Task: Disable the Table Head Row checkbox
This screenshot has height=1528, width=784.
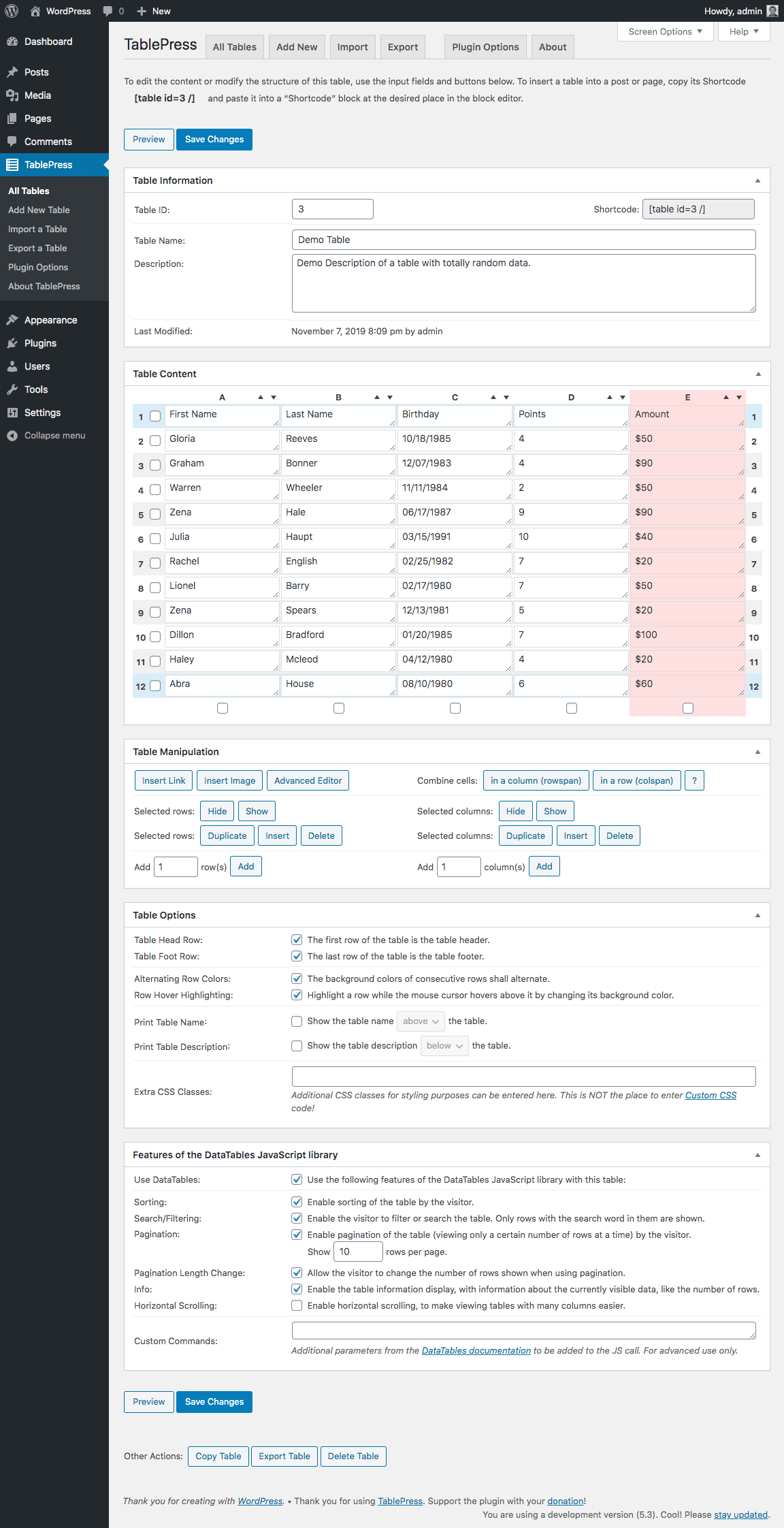Action: pyautogui.click(x=297, y=940)
